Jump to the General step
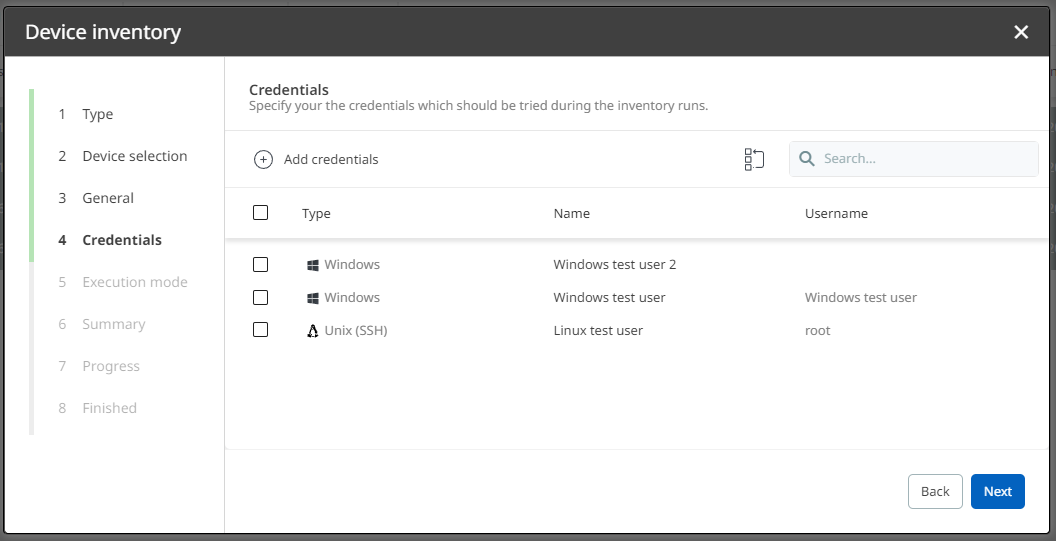Screen dimensions: 1056x541 coord(108,198)
